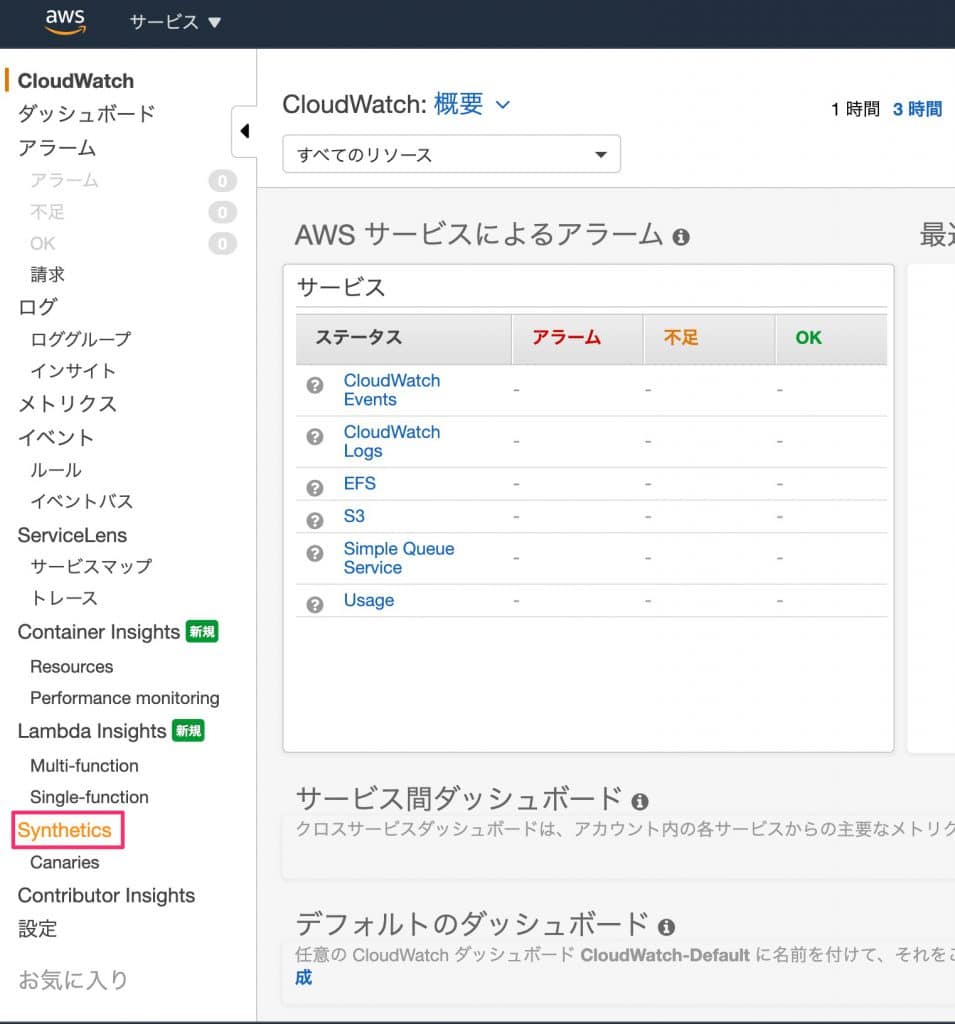Open the CloudWatch 概要 view dropdown
This screenshot has width=955, height=1024.
tap(473, 104)
